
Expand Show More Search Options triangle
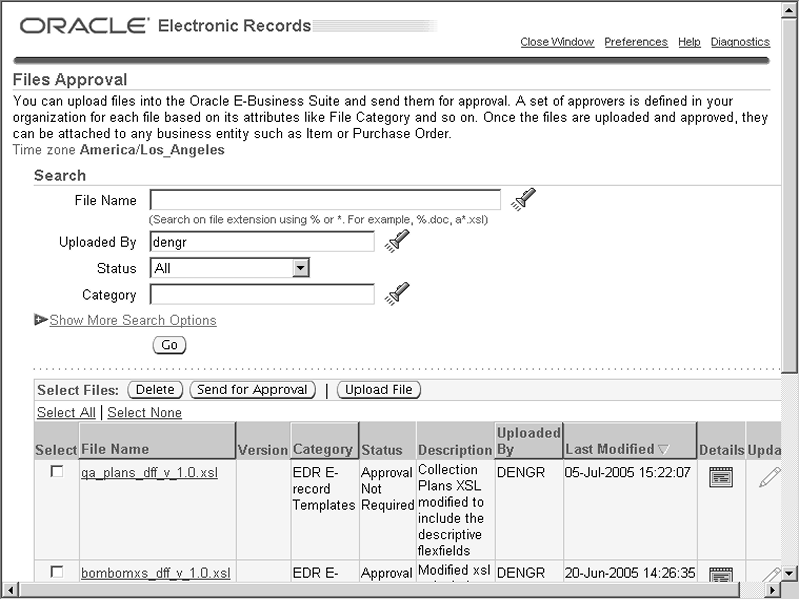(41, 320)
